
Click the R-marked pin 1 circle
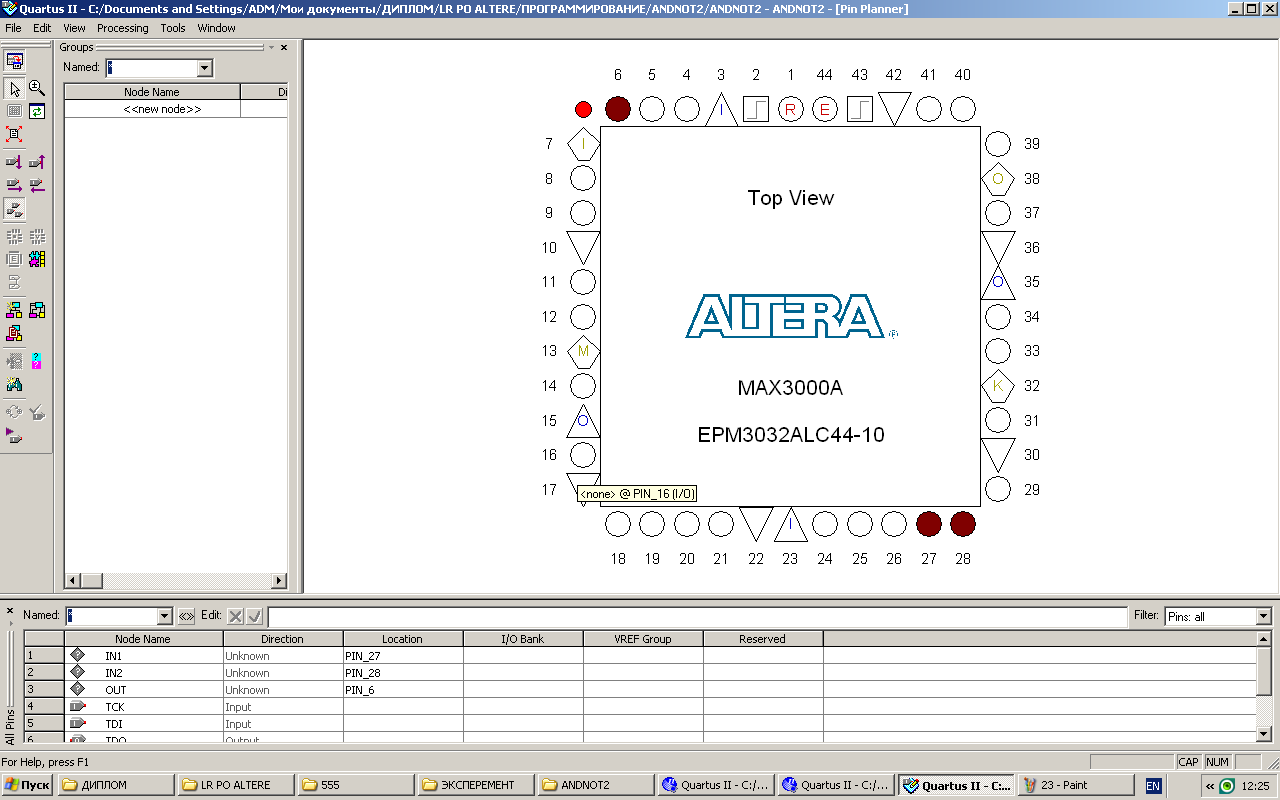(x=791, y=109)
